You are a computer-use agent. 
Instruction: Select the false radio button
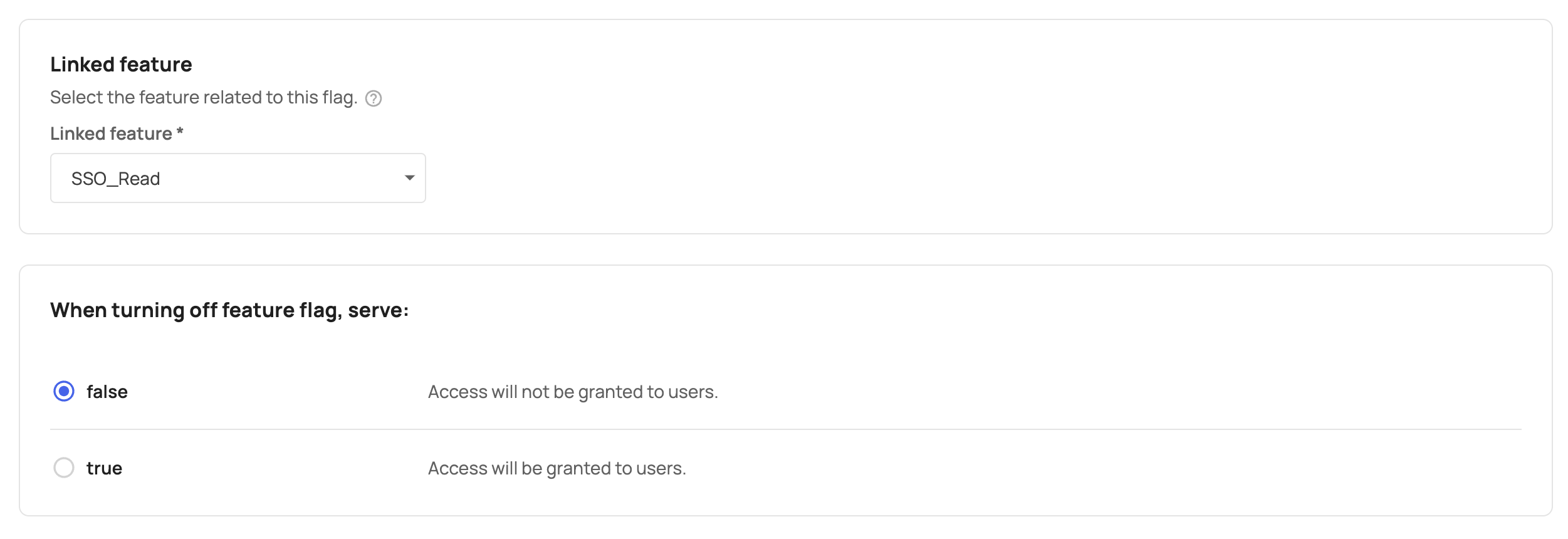(x=64, y=392)
